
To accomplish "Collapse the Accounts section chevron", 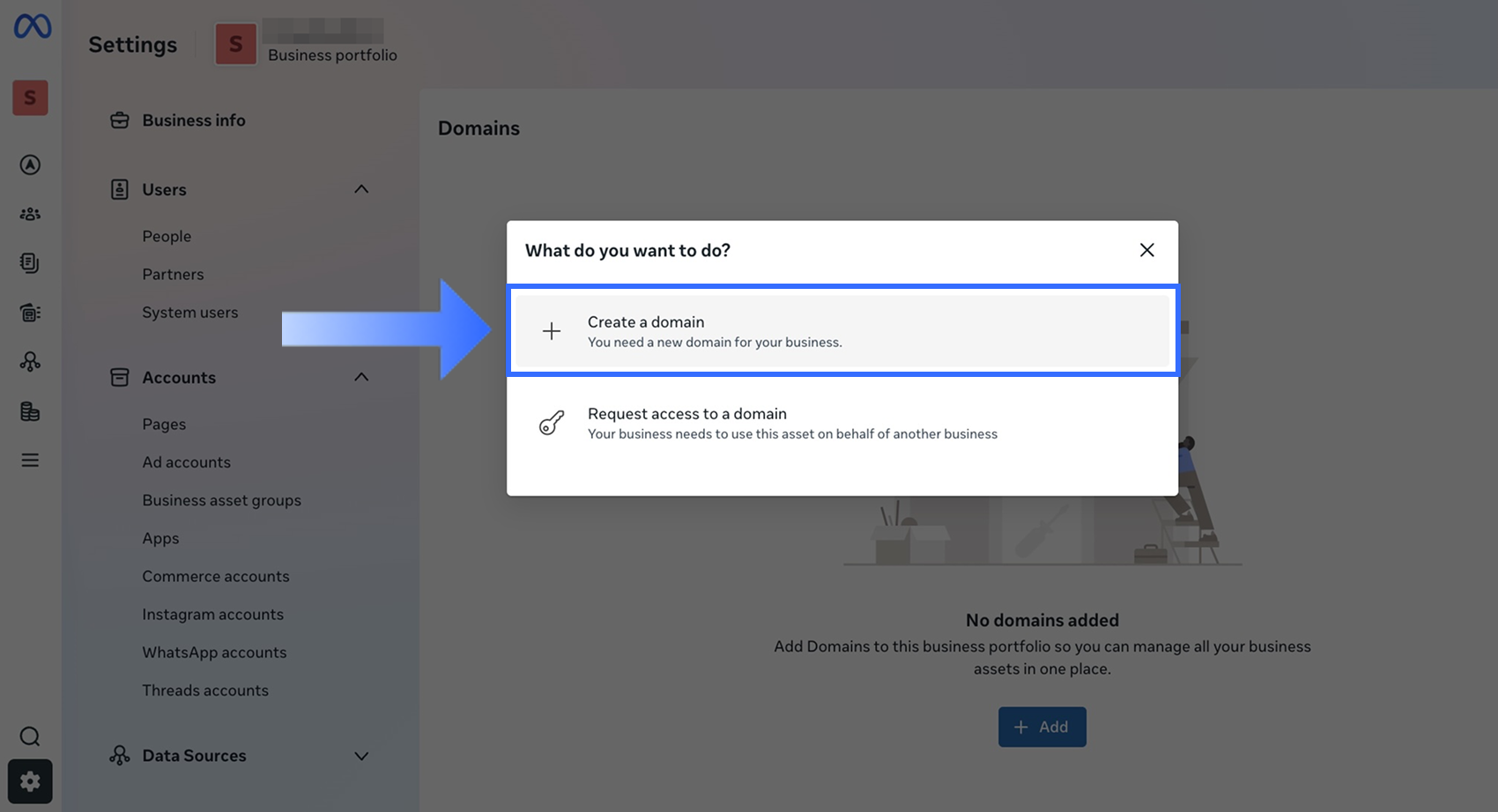I will 361,377.
